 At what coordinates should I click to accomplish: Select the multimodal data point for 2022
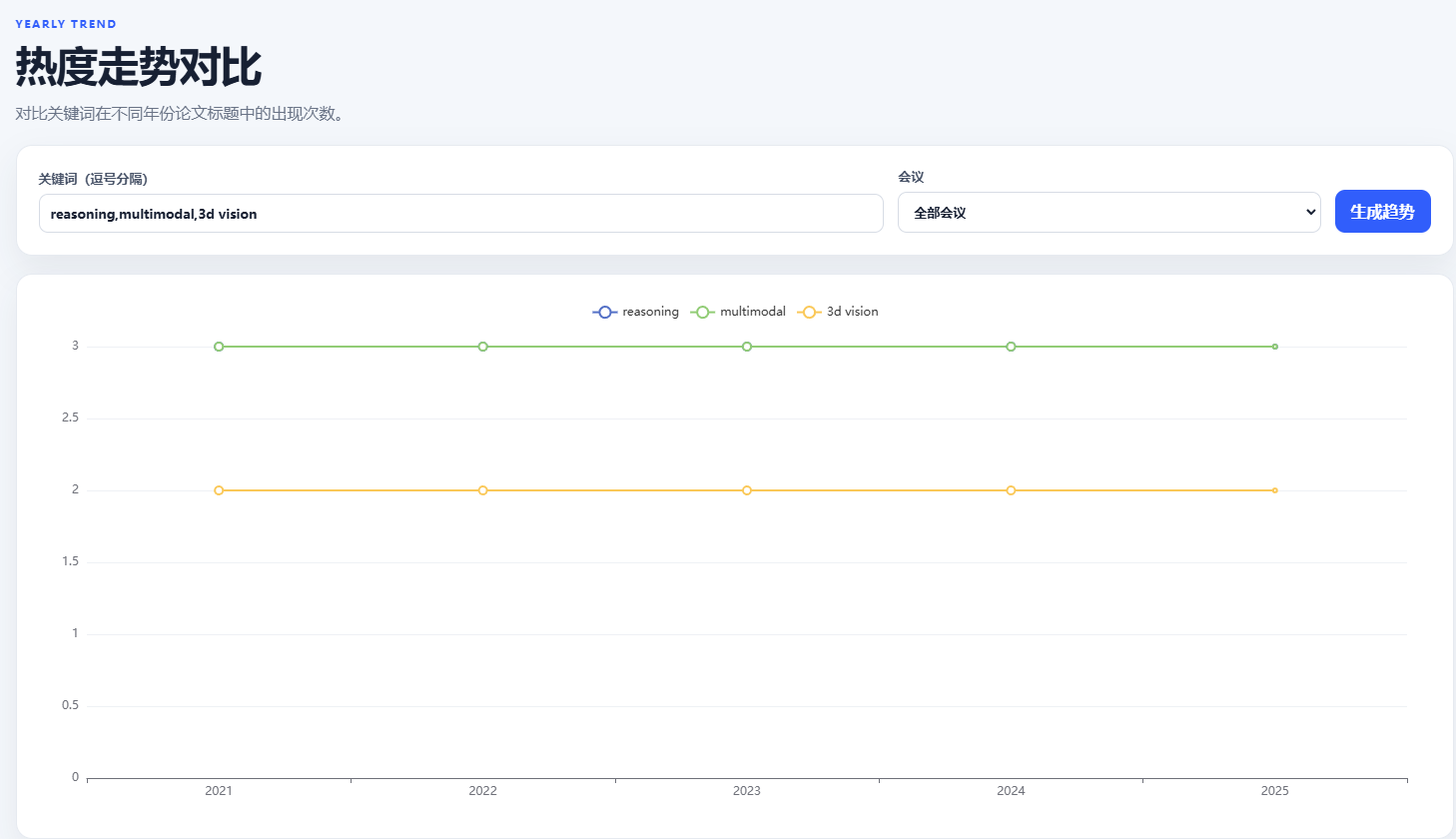482,347
